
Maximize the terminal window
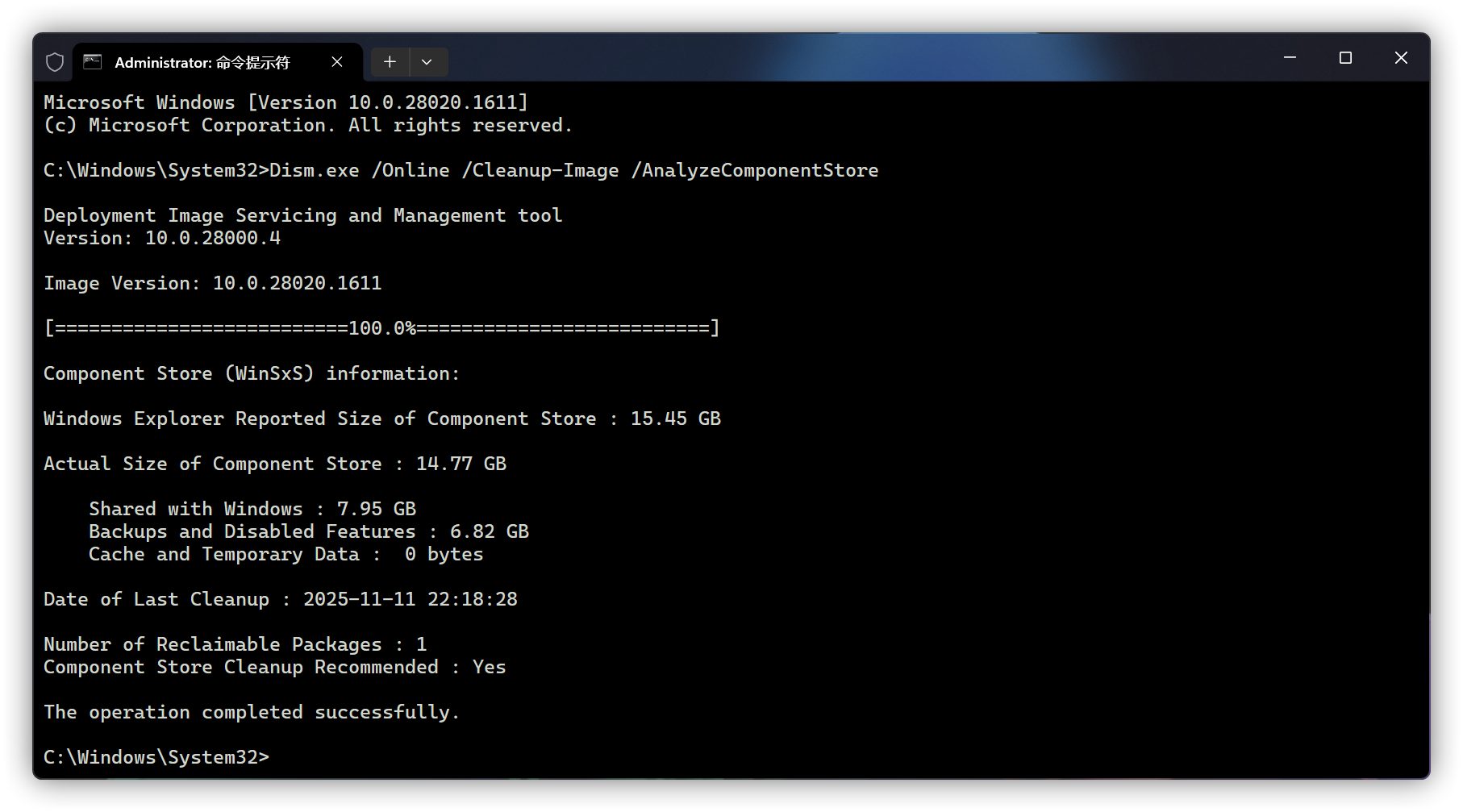click(1345, 58)
